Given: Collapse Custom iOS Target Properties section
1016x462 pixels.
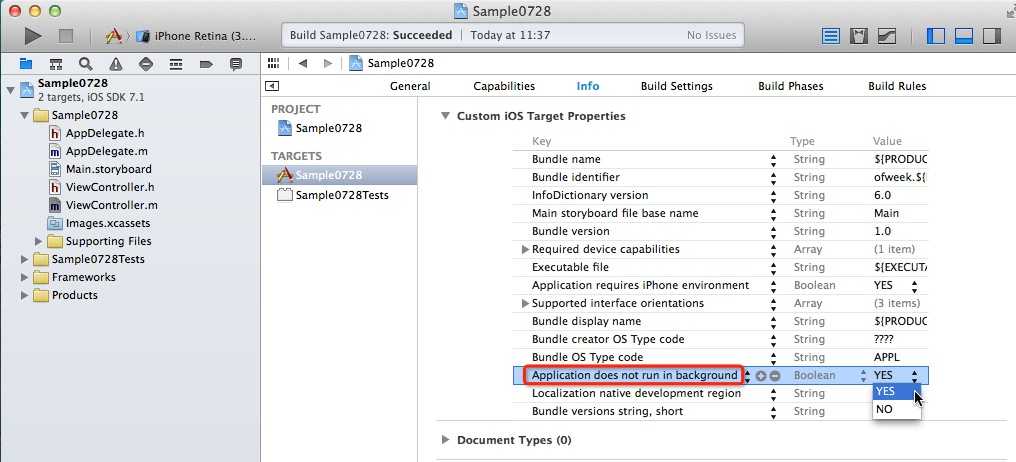Looking at the screenshot, I should (x=445, y=116).
